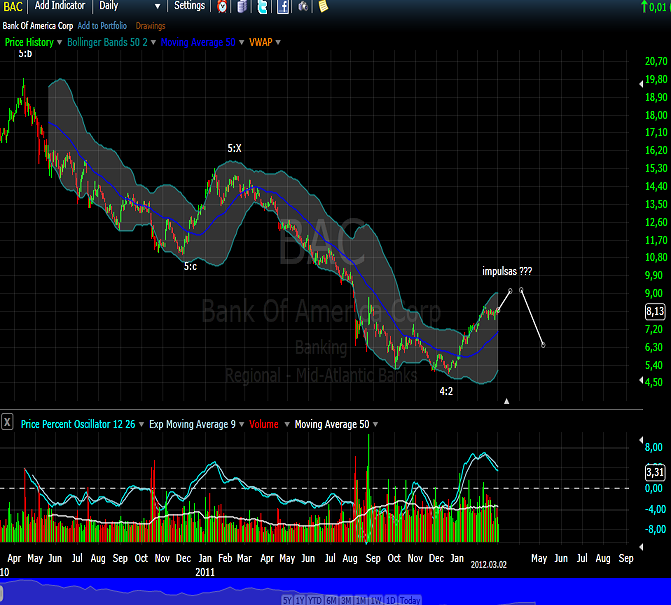
Task: Click the stacked database icon in toolbar
Action: [242, 6]
